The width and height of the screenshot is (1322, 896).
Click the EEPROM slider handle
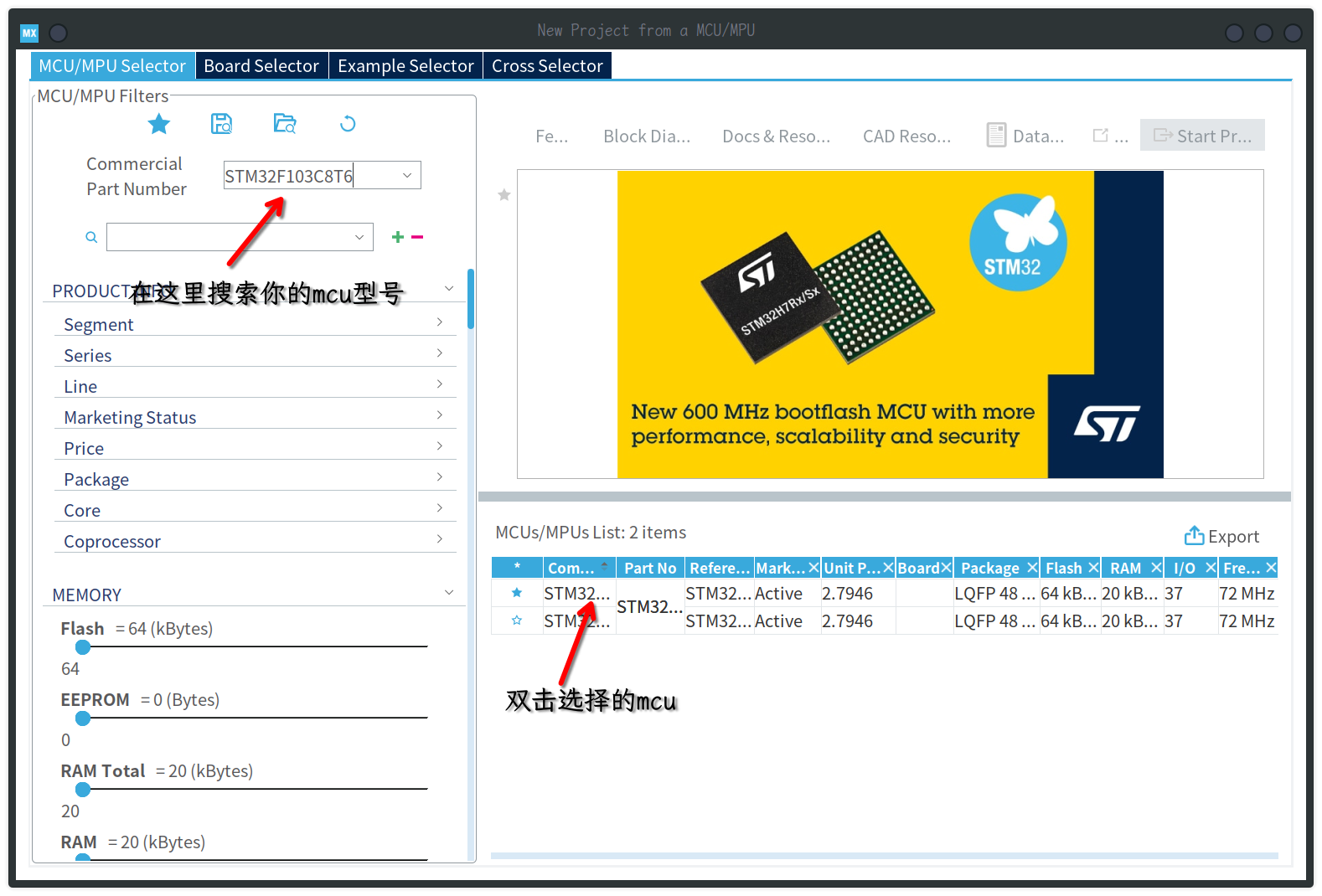point(83,718)
